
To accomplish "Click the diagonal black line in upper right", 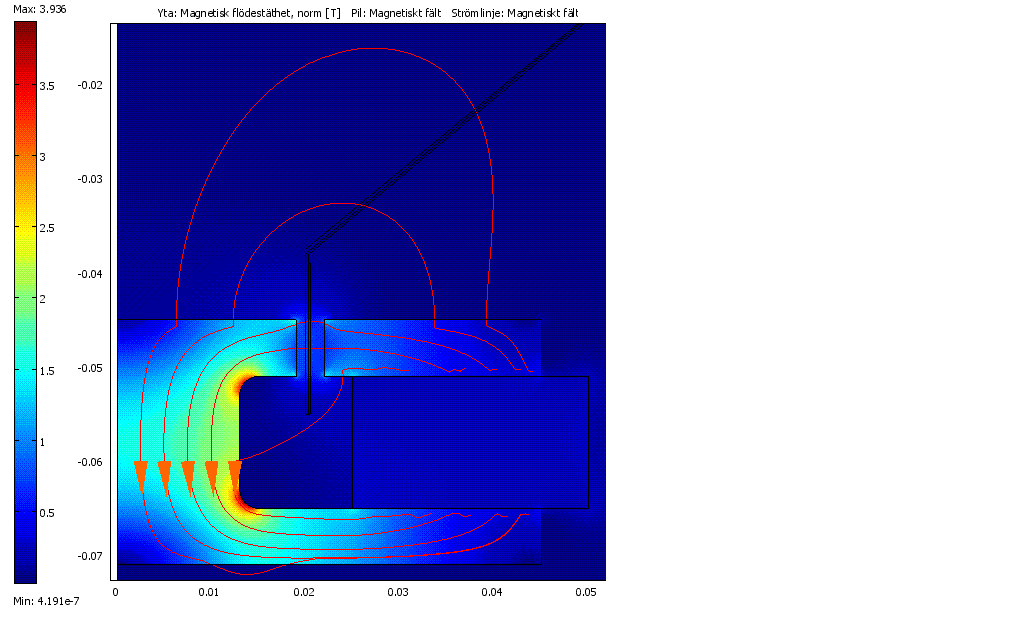I will pyautogui.click(x=450, y=130).
